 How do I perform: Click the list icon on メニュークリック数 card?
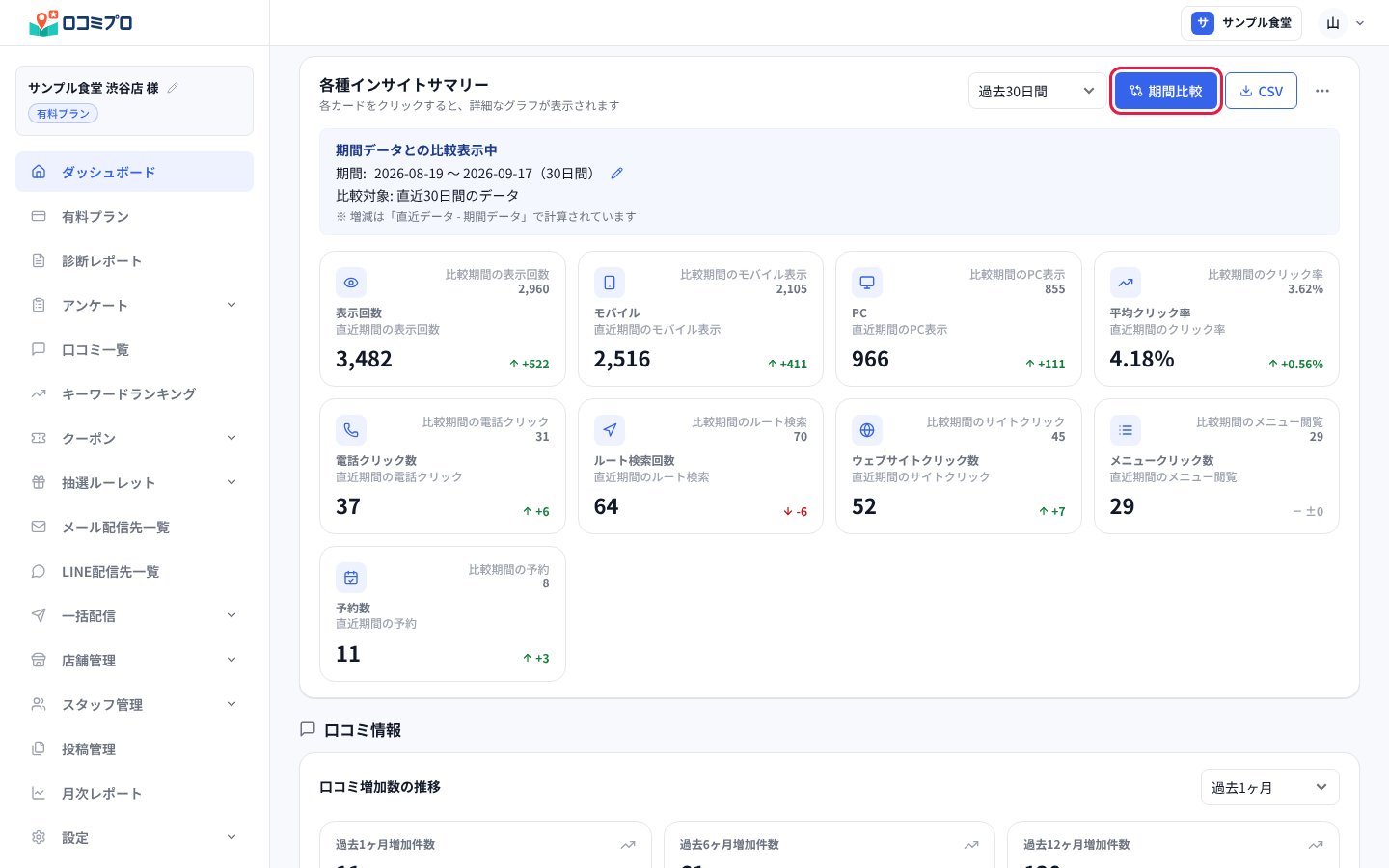(1126, 430)
